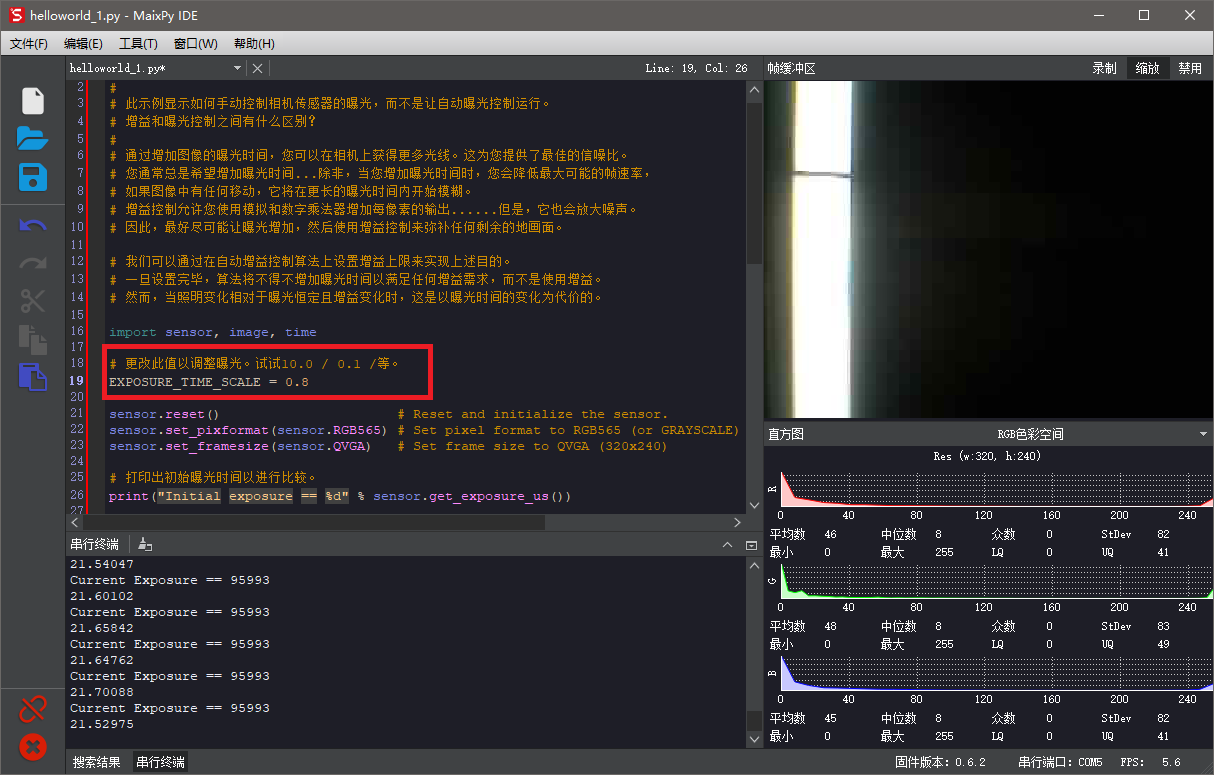Start recording with 录制
This screenshot has width=1214, height=775.
click(1104, 68)
